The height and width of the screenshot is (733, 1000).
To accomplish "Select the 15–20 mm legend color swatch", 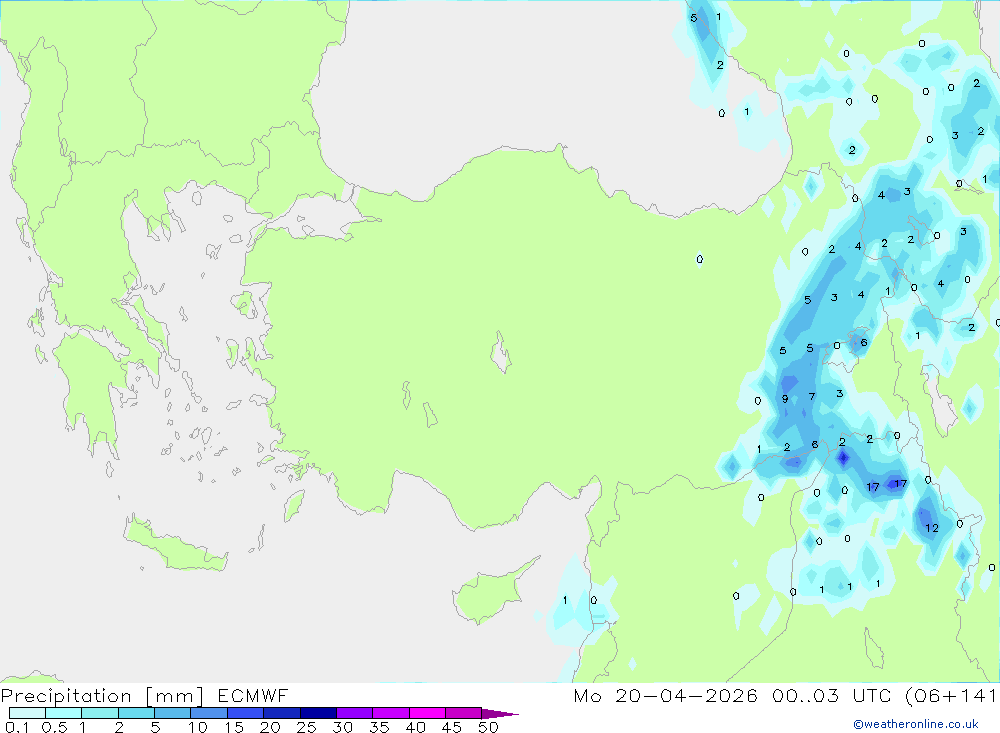I will 246,713.
